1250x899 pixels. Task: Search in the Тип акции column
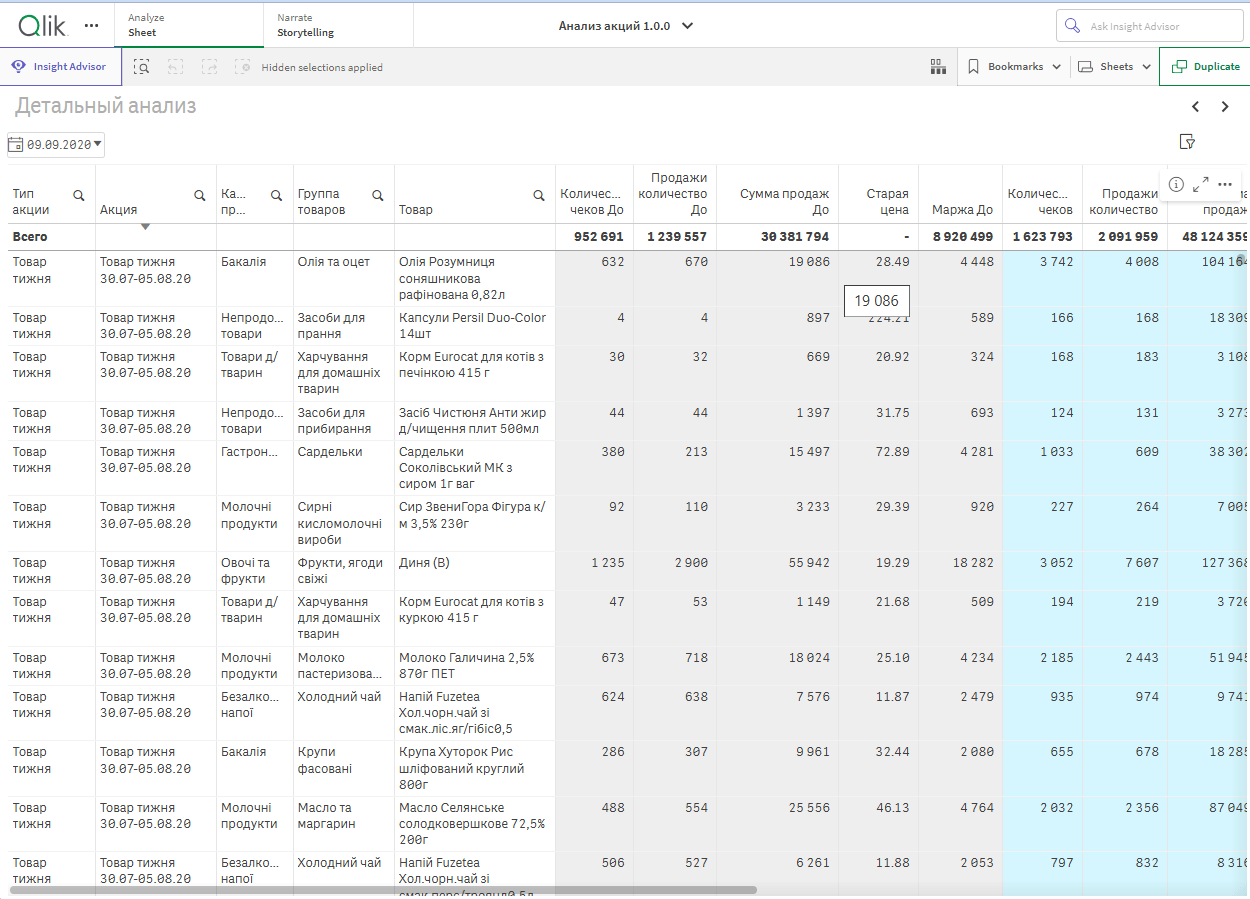[79, 196]
